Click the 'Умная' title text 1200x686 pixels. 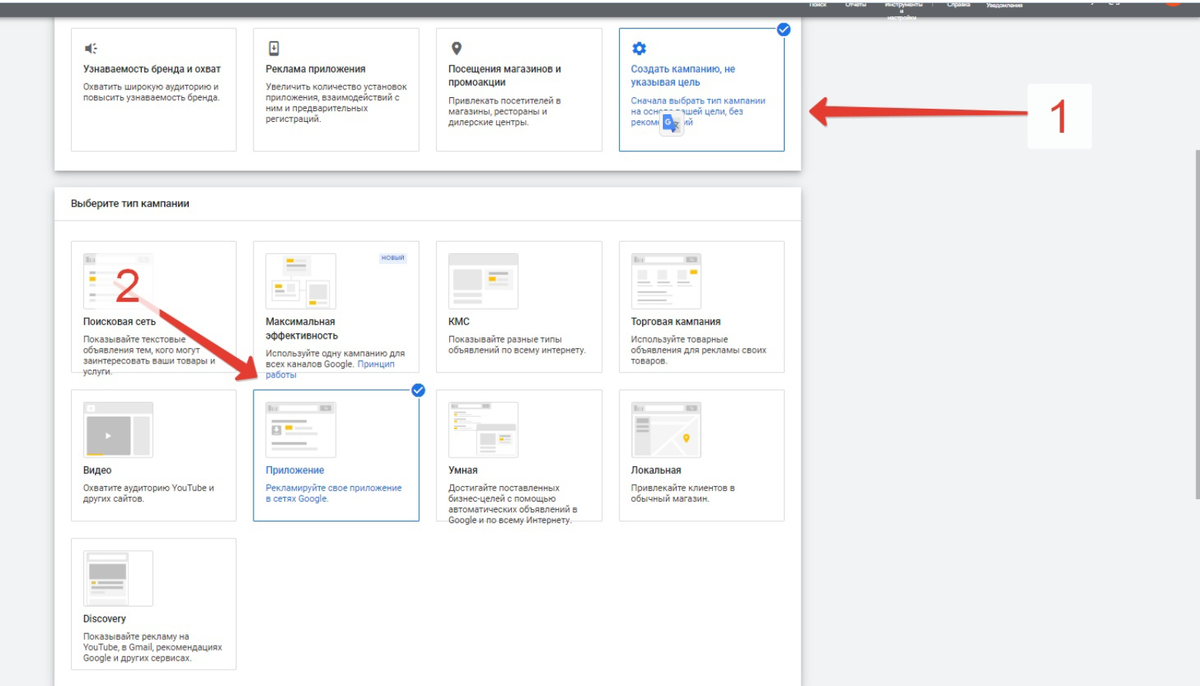pyautogui.click(x=463, y=470)
